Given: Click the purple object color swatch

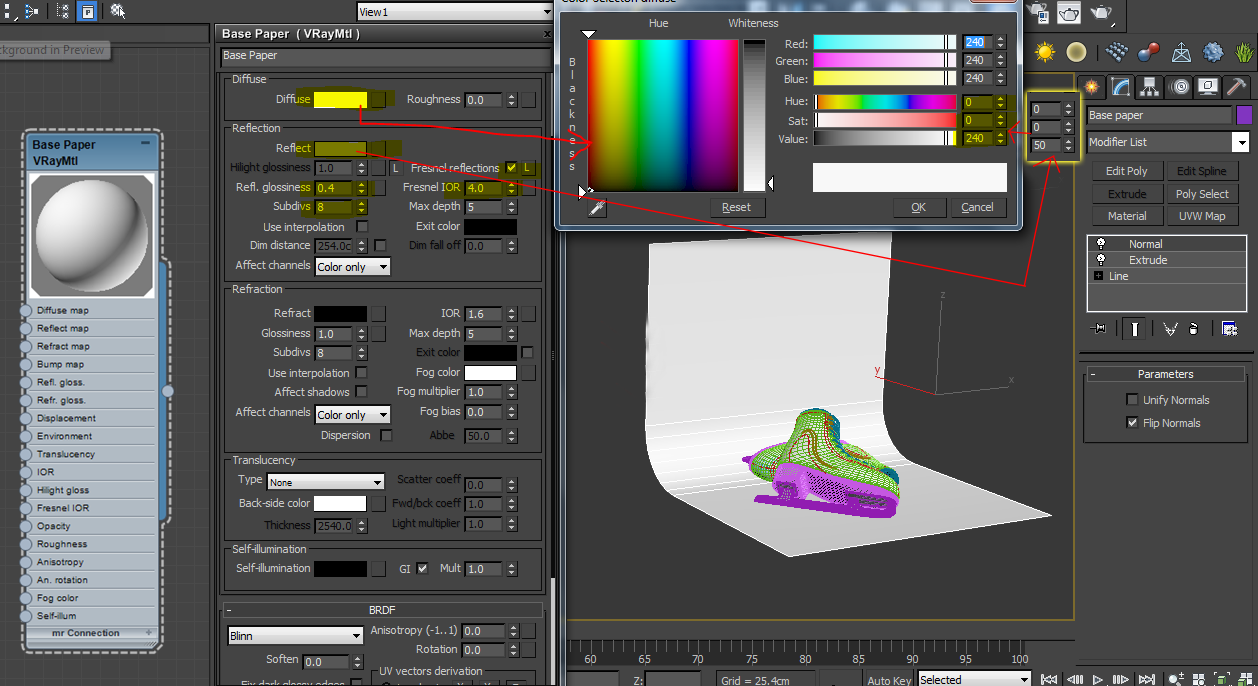Looking at the screenshot, I should pyautogui.click(x=1244, y=115).
